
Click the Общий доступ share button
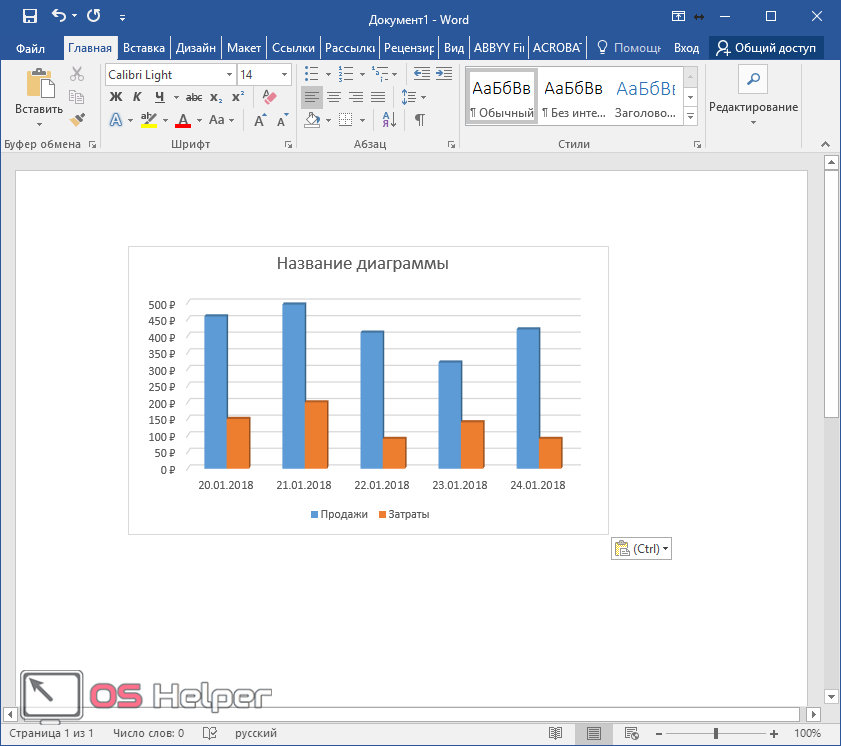(766, 48)
